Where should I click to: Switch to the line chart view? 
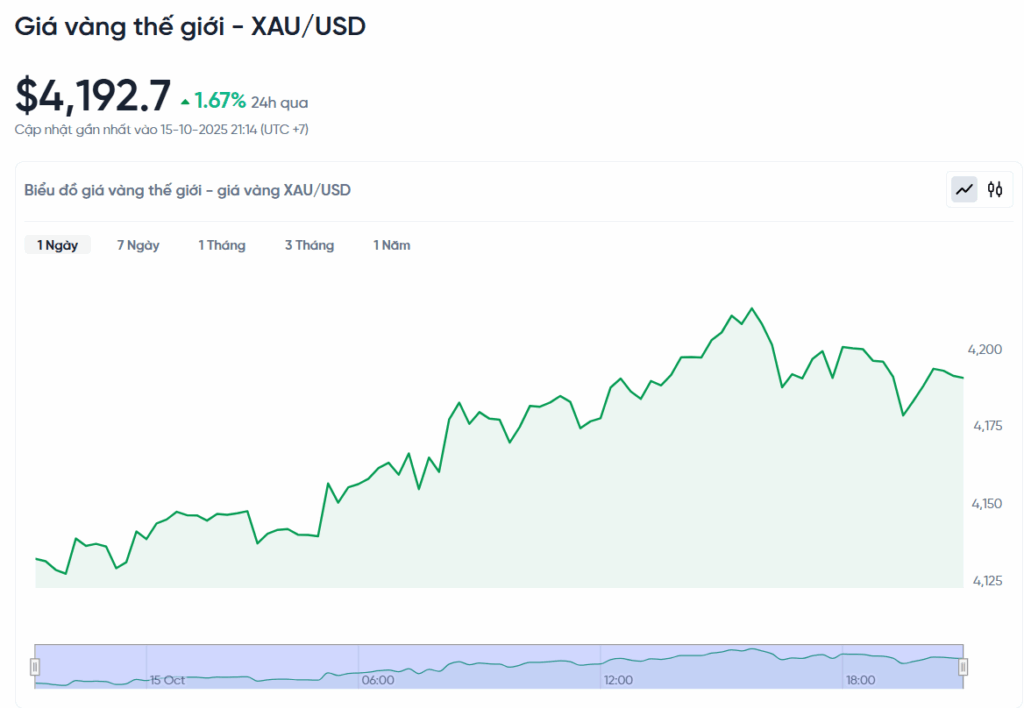pyautogui.click(x=964, y=189)
